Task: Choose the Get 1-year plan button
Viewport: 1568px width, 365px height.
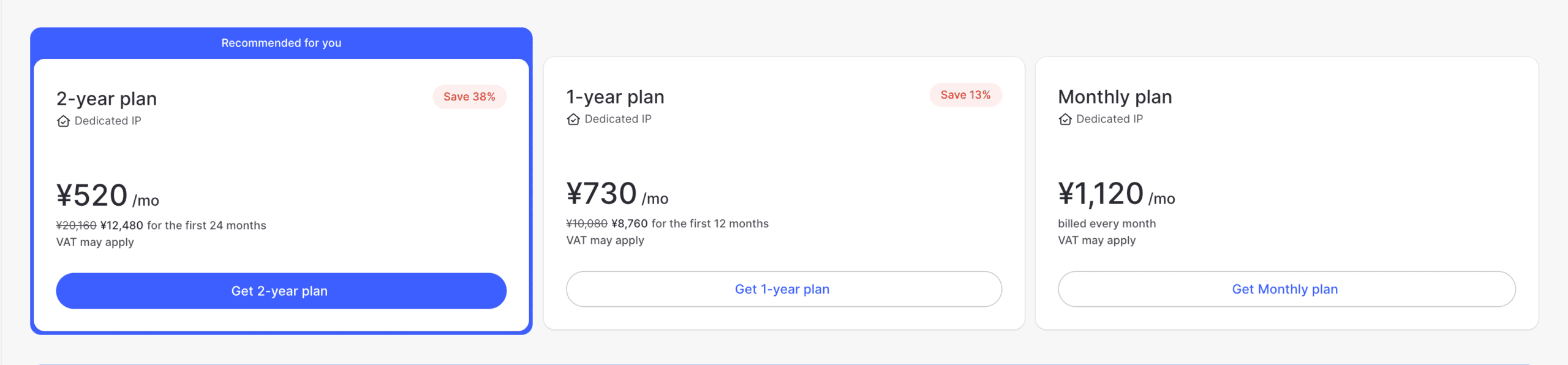Action: click(x=783, y=289)
